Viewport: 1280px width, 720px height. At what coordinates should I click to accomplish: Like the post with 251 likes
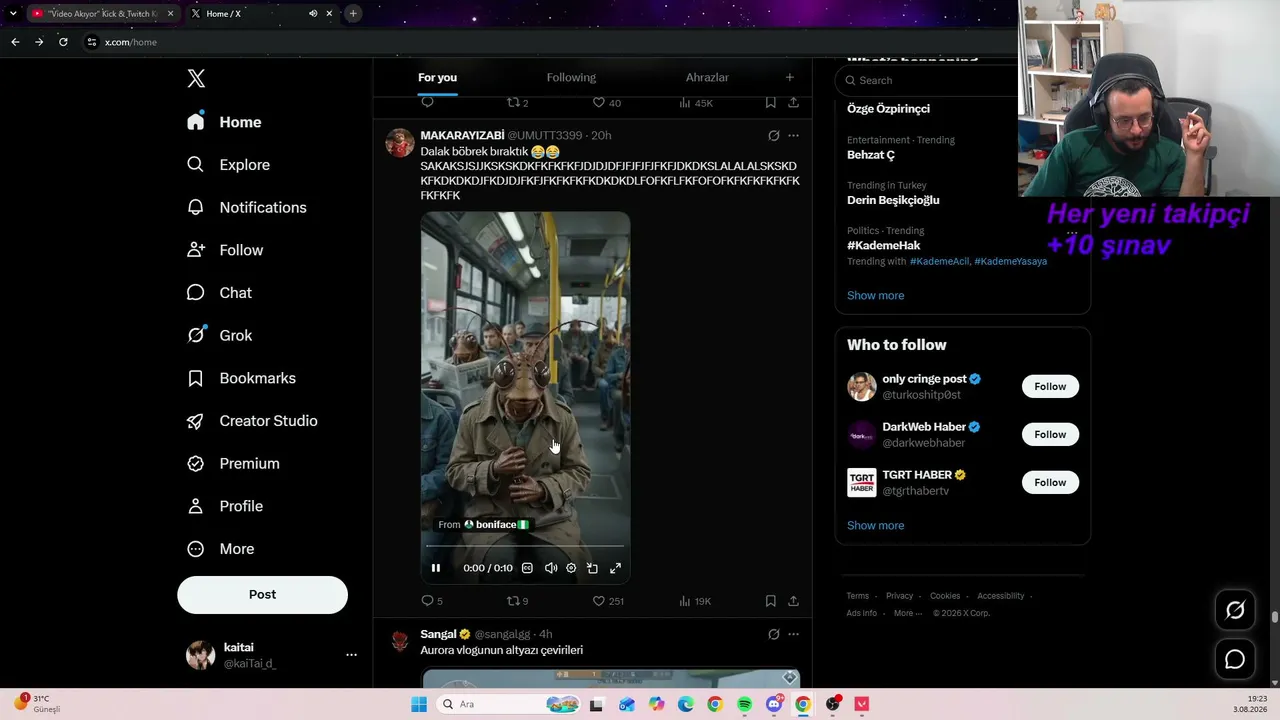(607, 601)
